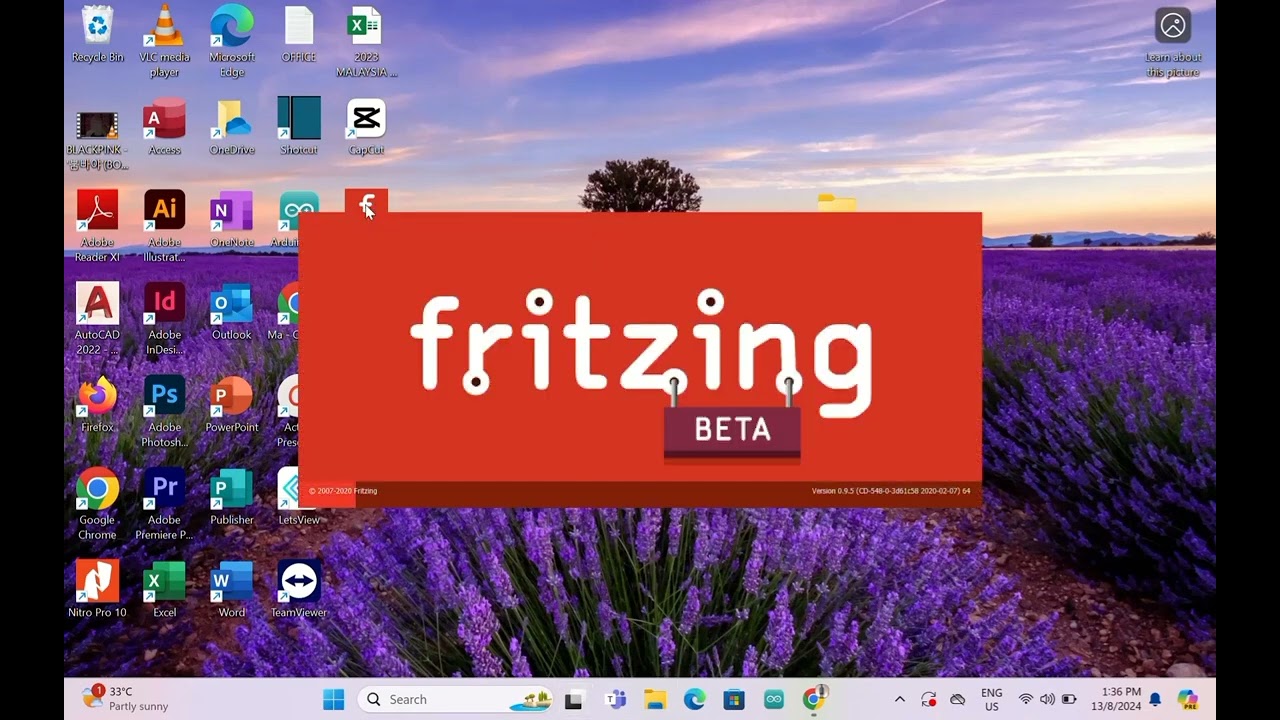
Task: Launch the CapCut shortcut
Action: pyautogui.click(x=366, y=127)
